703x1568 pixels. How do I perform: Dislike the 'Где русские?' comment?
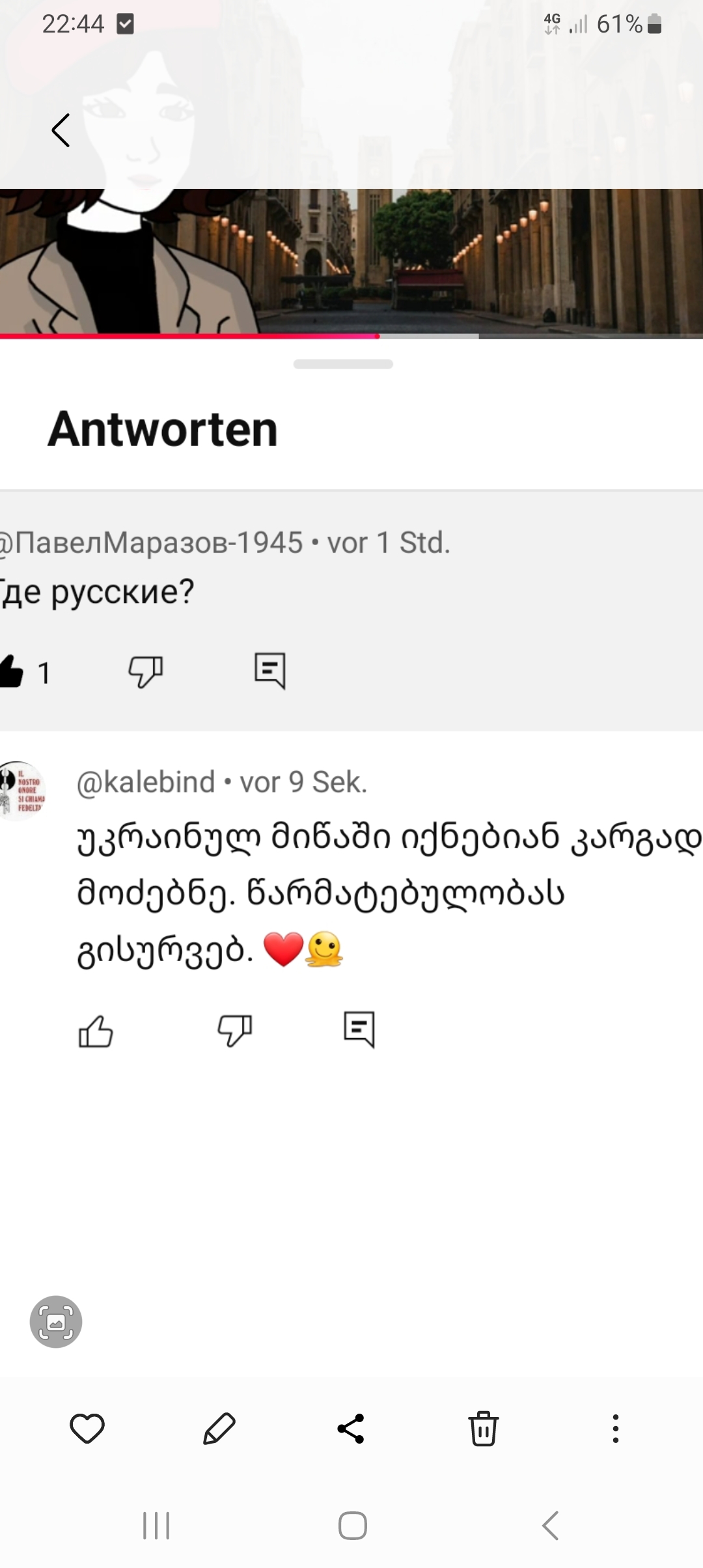(x=145, y=671)
